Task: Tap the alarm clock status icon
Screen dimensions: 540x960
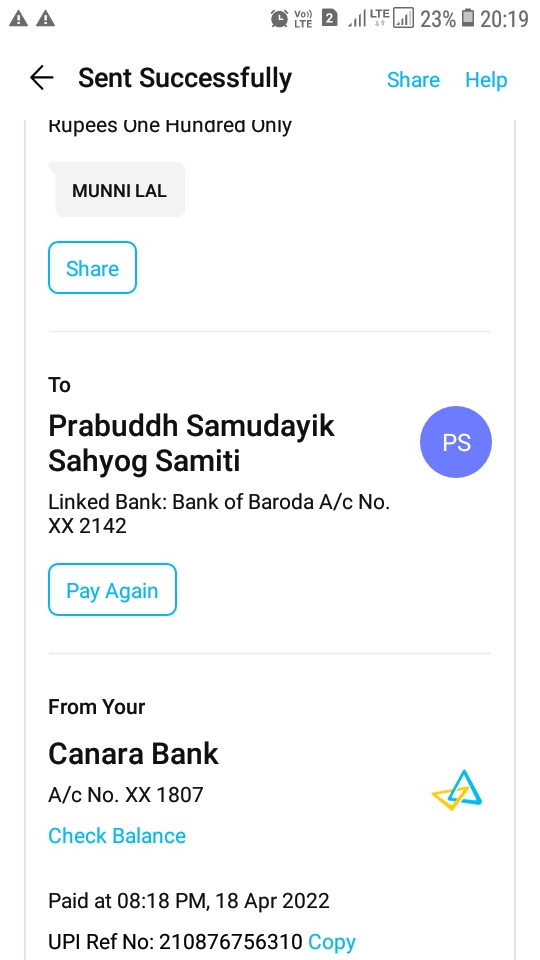Action: [279, 18]
